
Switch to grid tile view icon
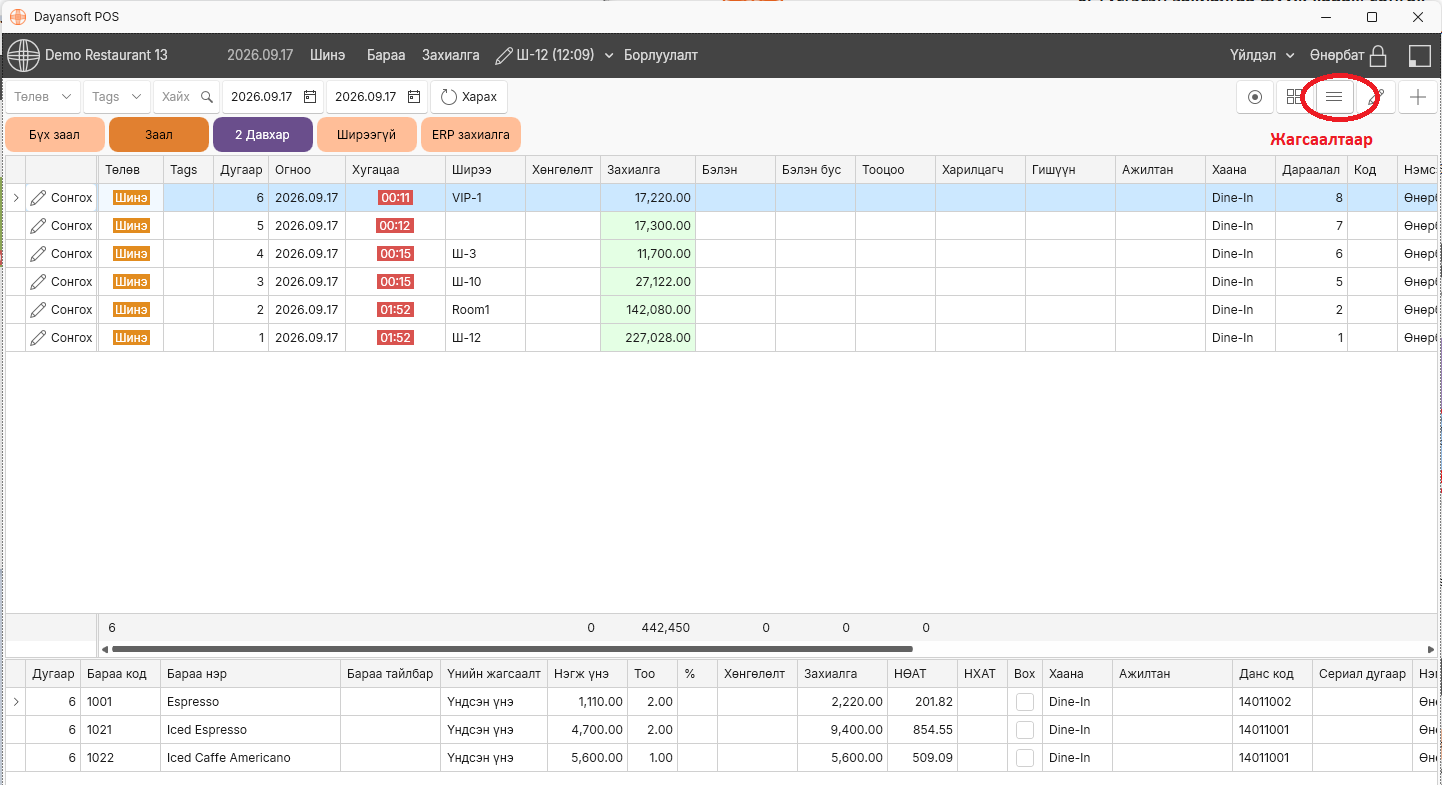tap(1295, 97)
